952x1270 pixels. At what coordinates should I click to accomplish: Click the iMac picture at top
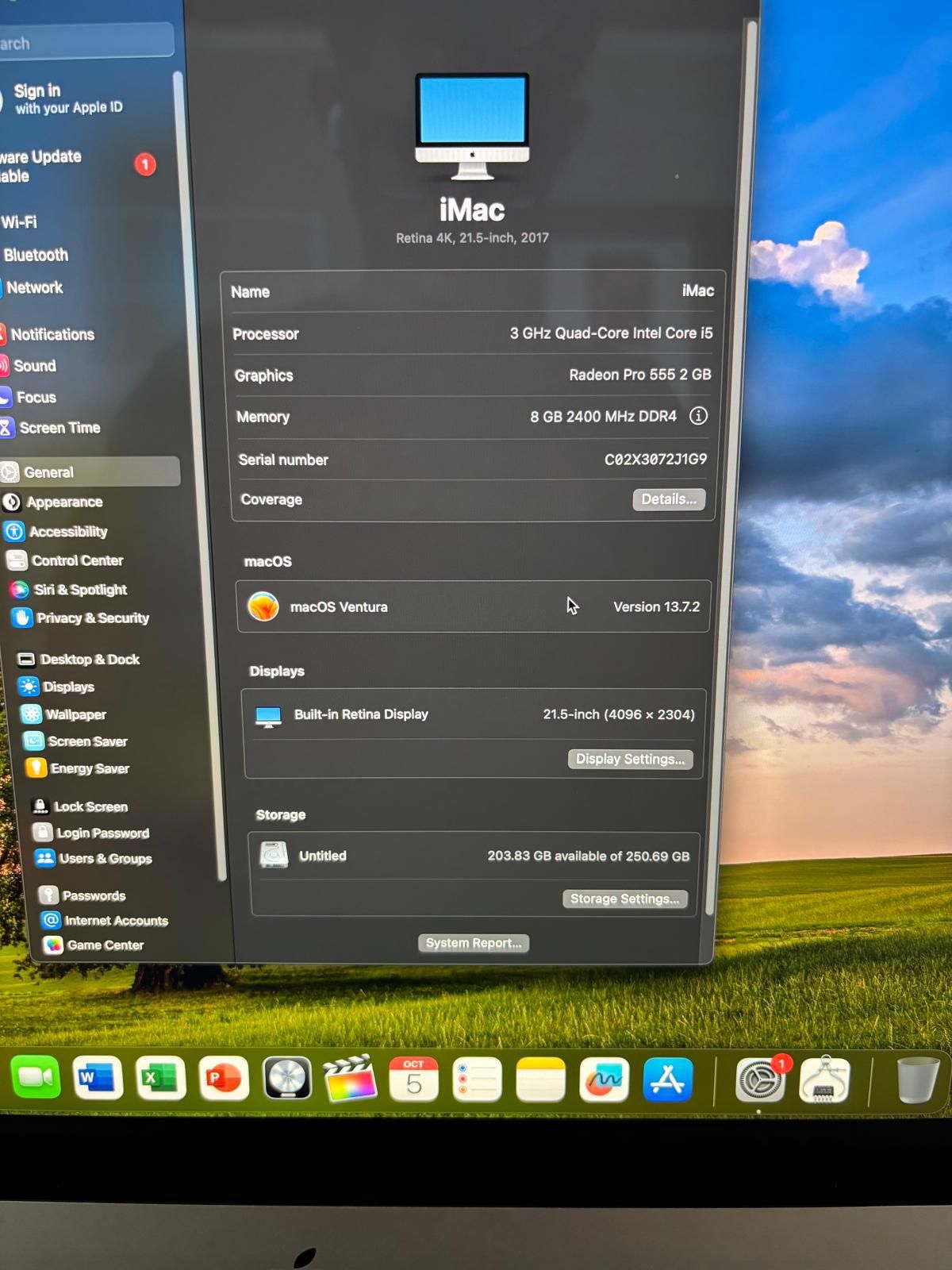coord(472,127)
